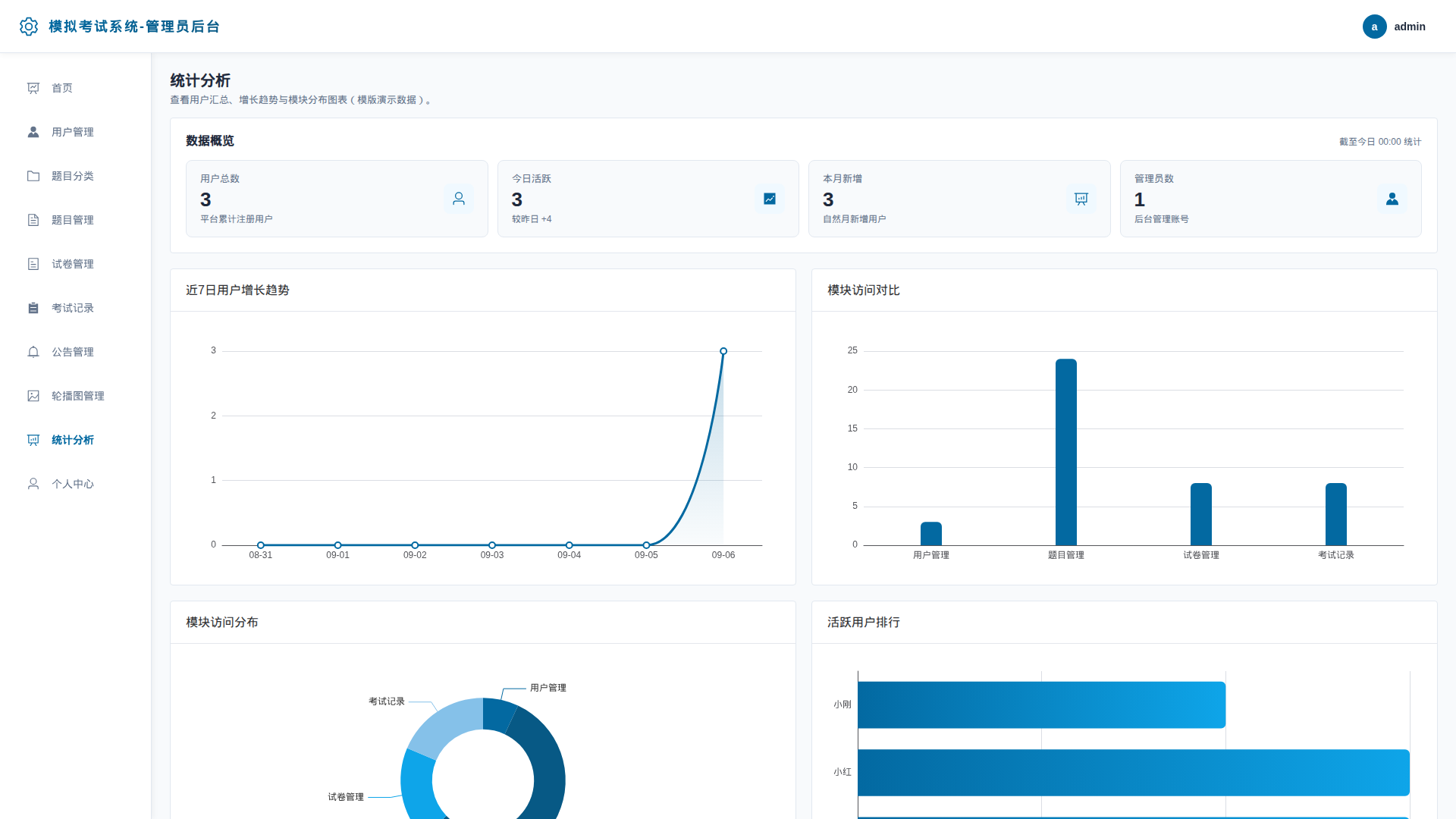Image resolution: width=1456 pixels, height=819 pixels.
Task: Click the 试卷管理 label on donut chart
Action: (346, 797)
